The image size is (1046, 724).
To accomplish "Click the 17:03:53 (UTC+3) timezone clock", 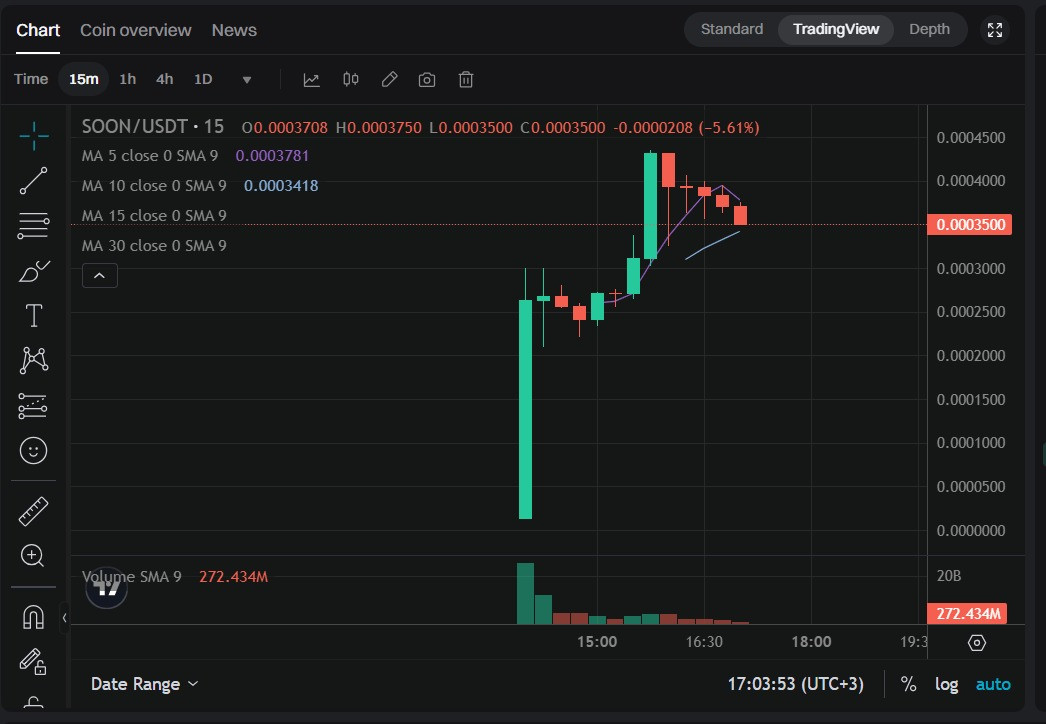I will 795,684.
